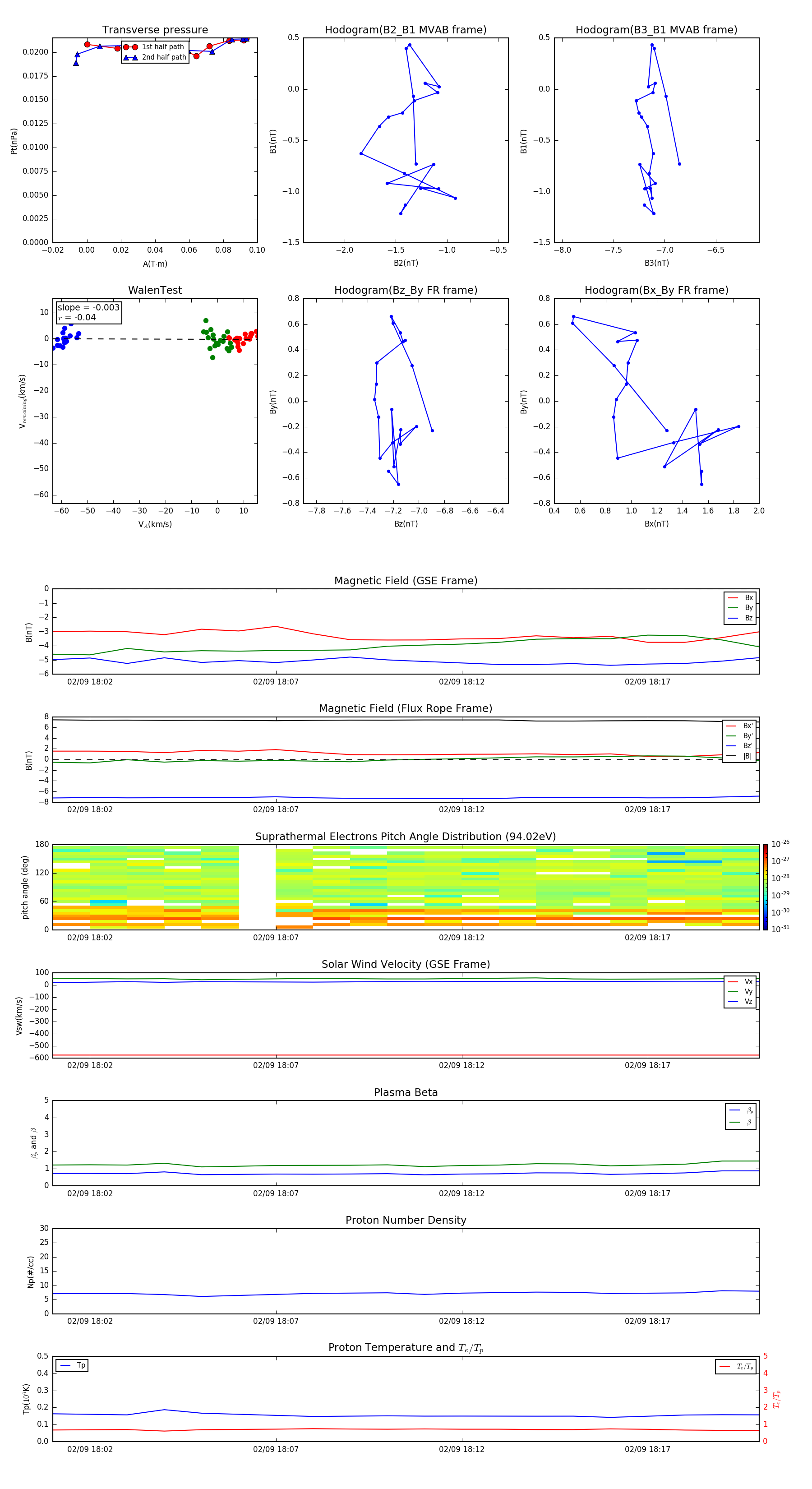
Task: Select the '2nd half path' legend entry
Action: pos(155,57)
